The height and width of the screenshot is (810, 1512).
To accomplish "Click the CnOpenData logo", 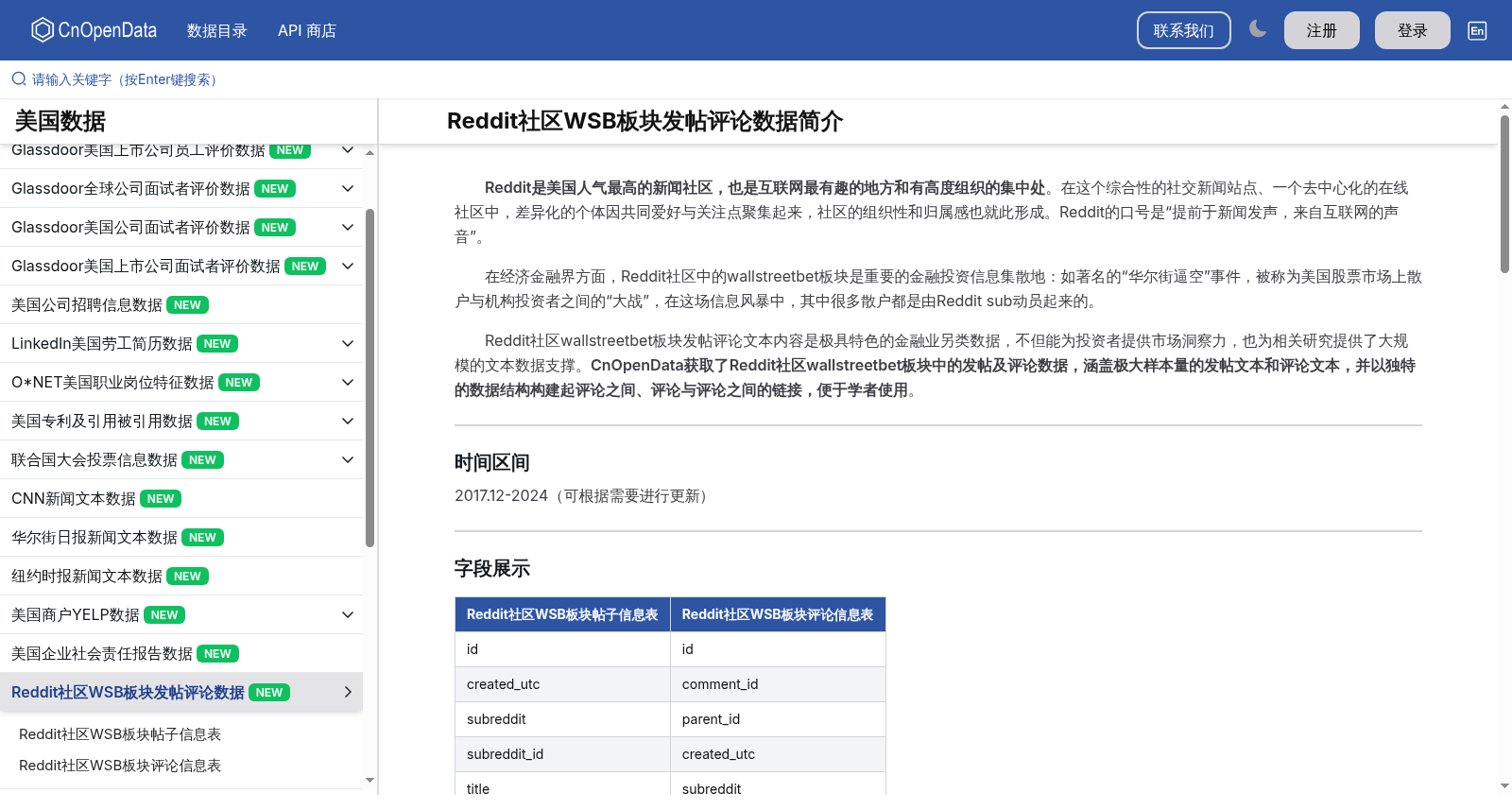I will pos(94,30).
